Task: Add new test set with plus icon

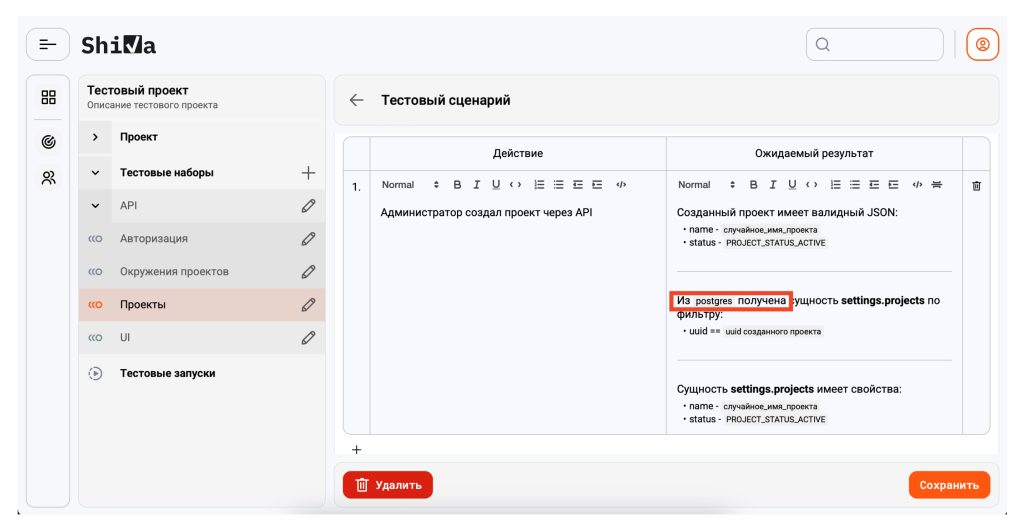Action: (308, 173)
